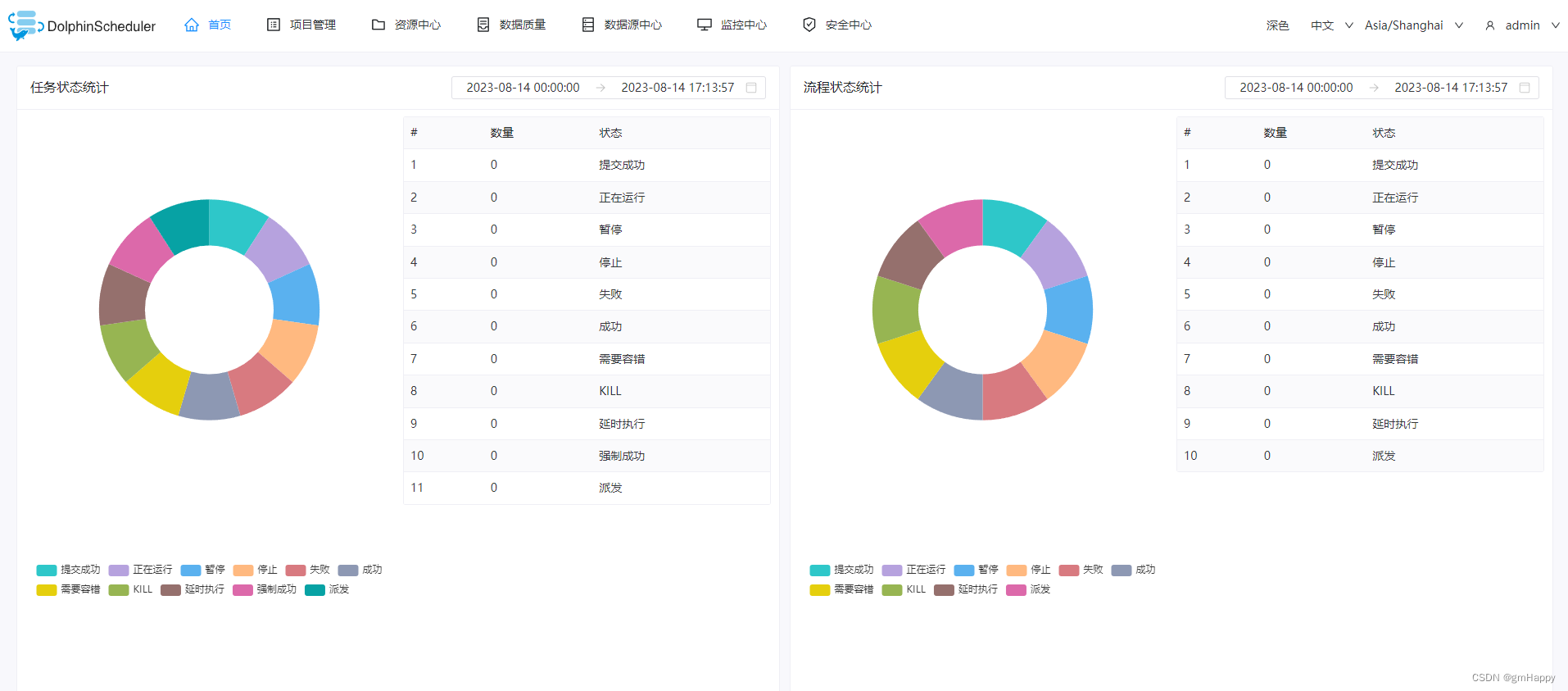This screenshot has height=691, width=1568.
Task: Click 状态 column header in process status table
Action: [1384, 133]
